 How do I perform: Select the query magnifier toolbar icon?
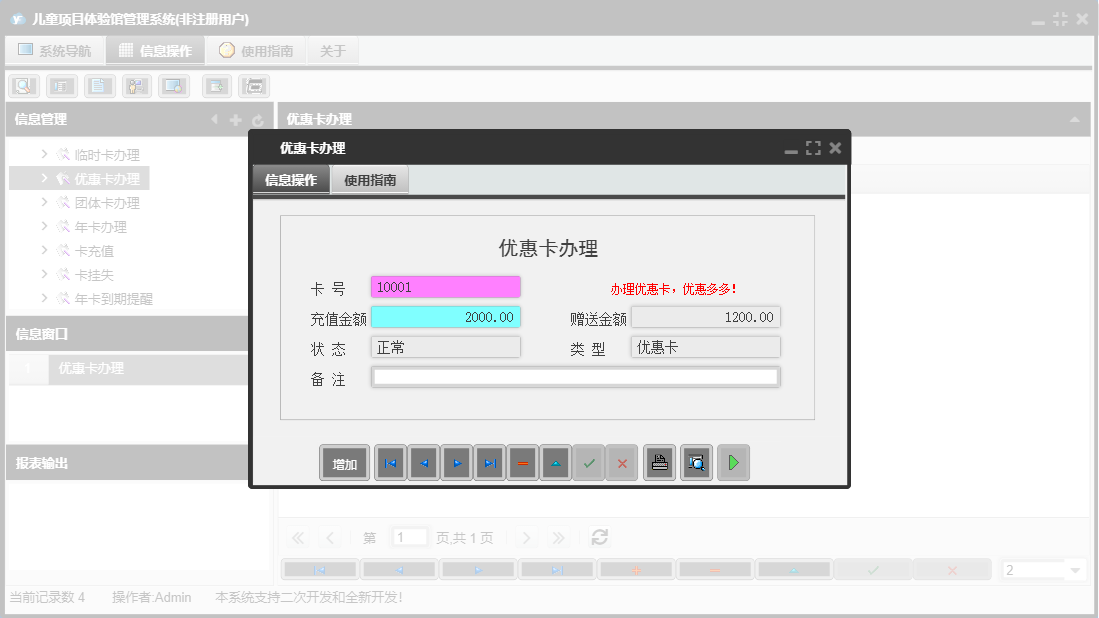coord(23,85)
